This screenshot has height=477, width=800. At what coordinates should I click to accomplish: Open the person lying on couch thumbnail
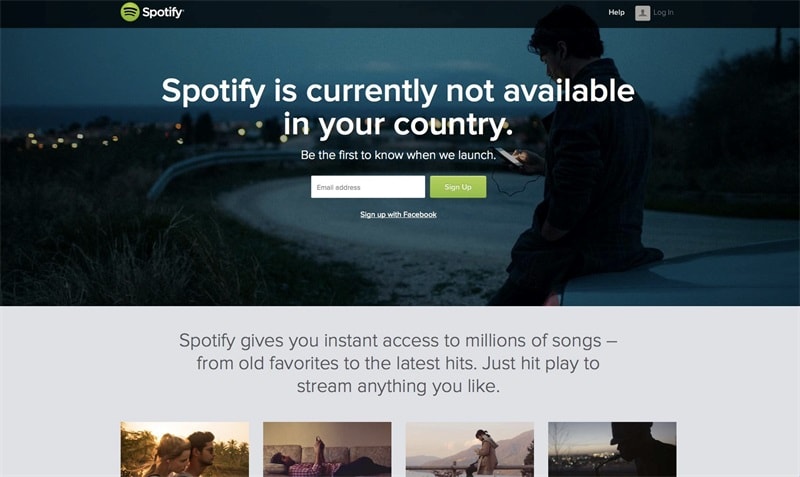click(x=327, y=449)
